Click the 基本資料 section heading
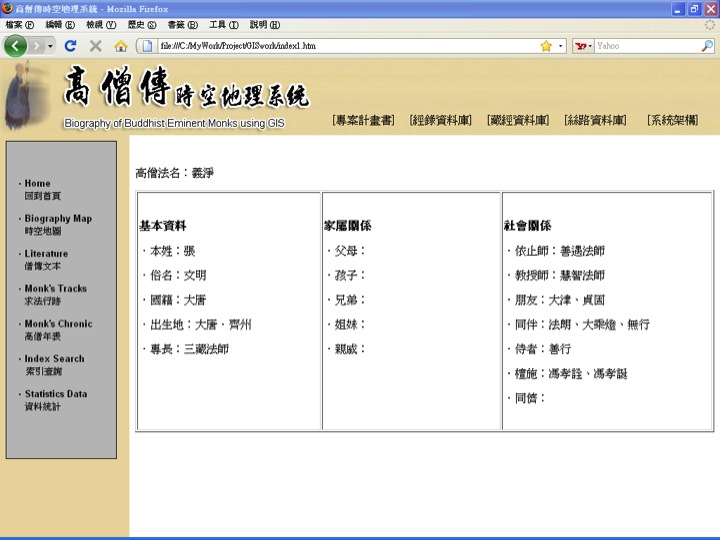This screenshot has width=720, height=540. tap(163, 225)
